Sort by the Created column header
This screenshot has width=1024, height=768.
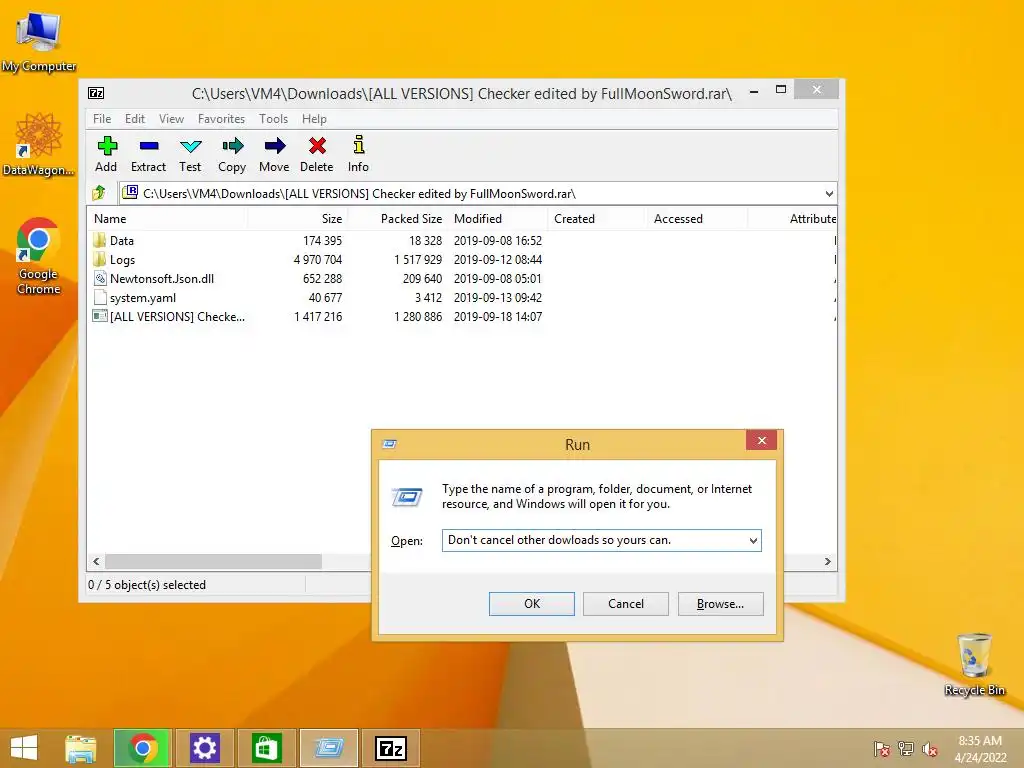(598, 219)
